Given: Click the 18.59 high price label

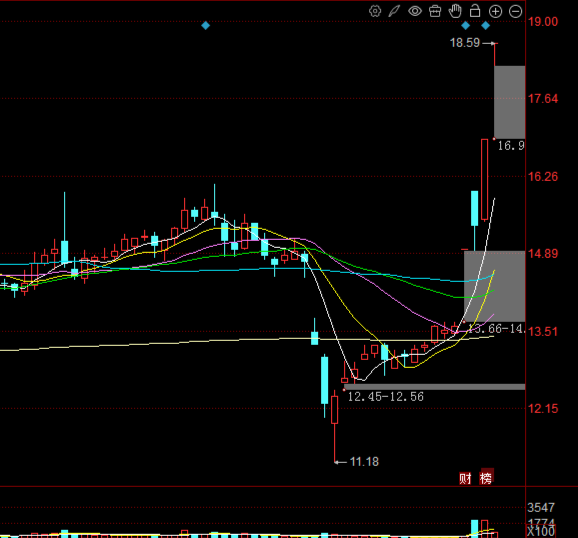Looking at the screenshot, I should [465, 43].
